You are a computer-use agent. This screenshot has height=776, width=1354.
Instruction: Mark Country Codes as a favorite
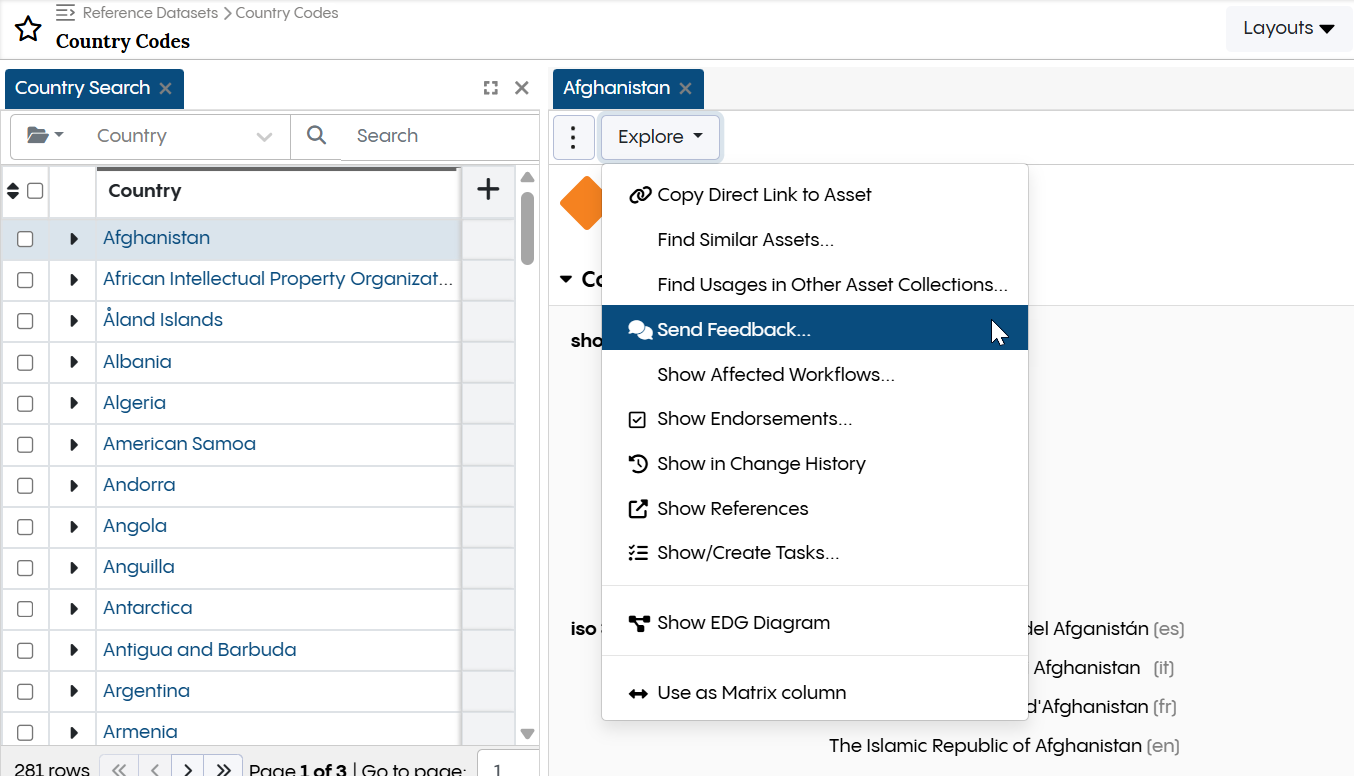[x=27, y=28]
